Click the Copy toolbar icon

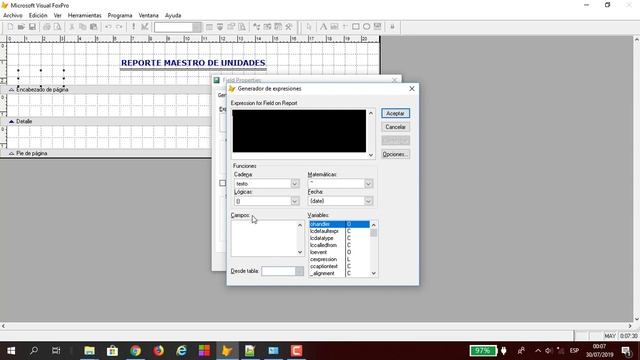coord(82,27)
